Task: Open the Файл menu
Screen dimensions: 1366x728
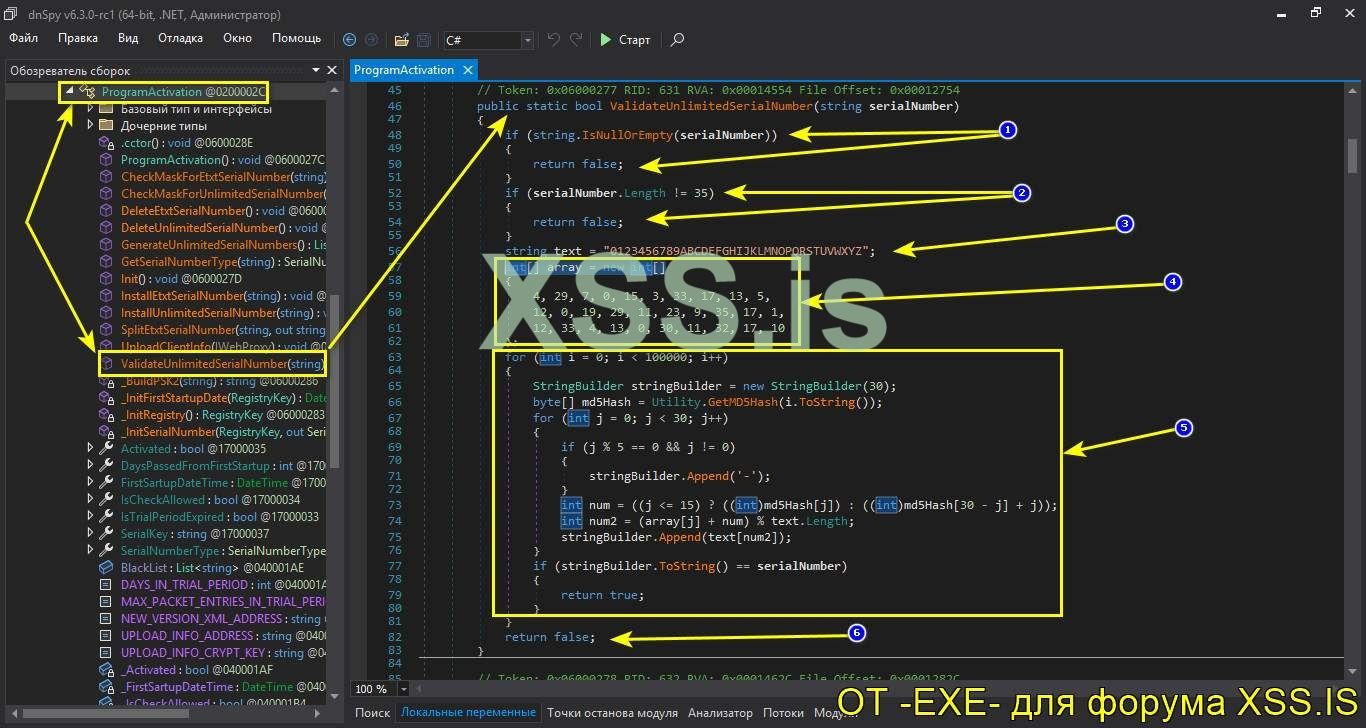Action: pos(24,38)
